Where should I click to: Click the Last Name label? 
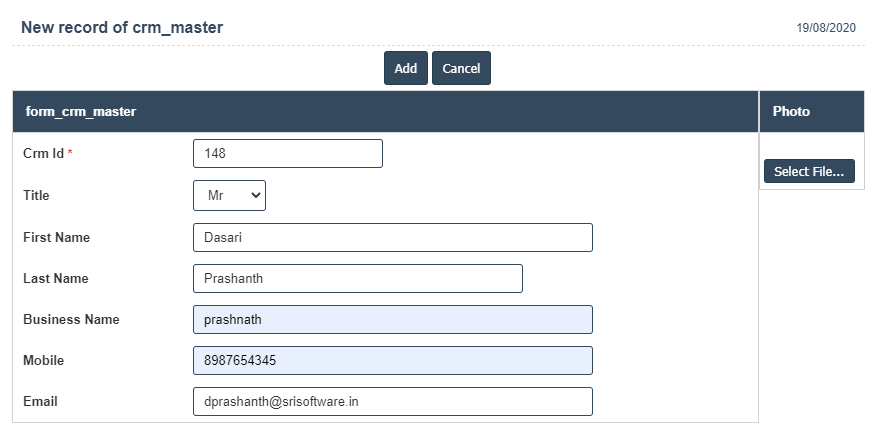point(55,279)
